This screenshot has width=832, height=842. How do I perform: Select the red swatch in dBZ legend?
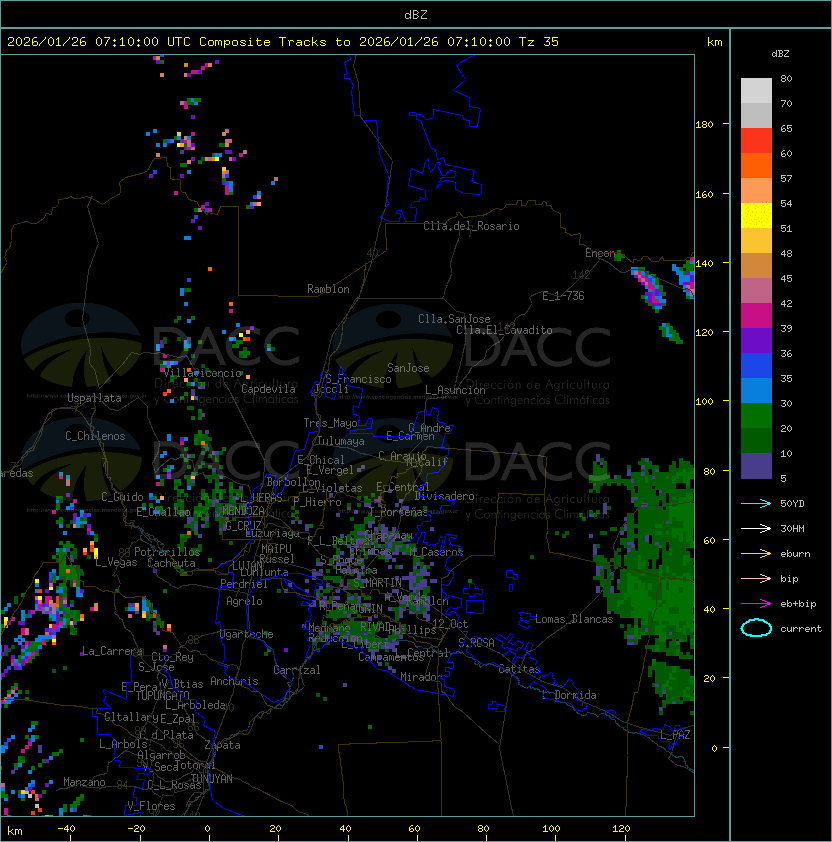756,141
